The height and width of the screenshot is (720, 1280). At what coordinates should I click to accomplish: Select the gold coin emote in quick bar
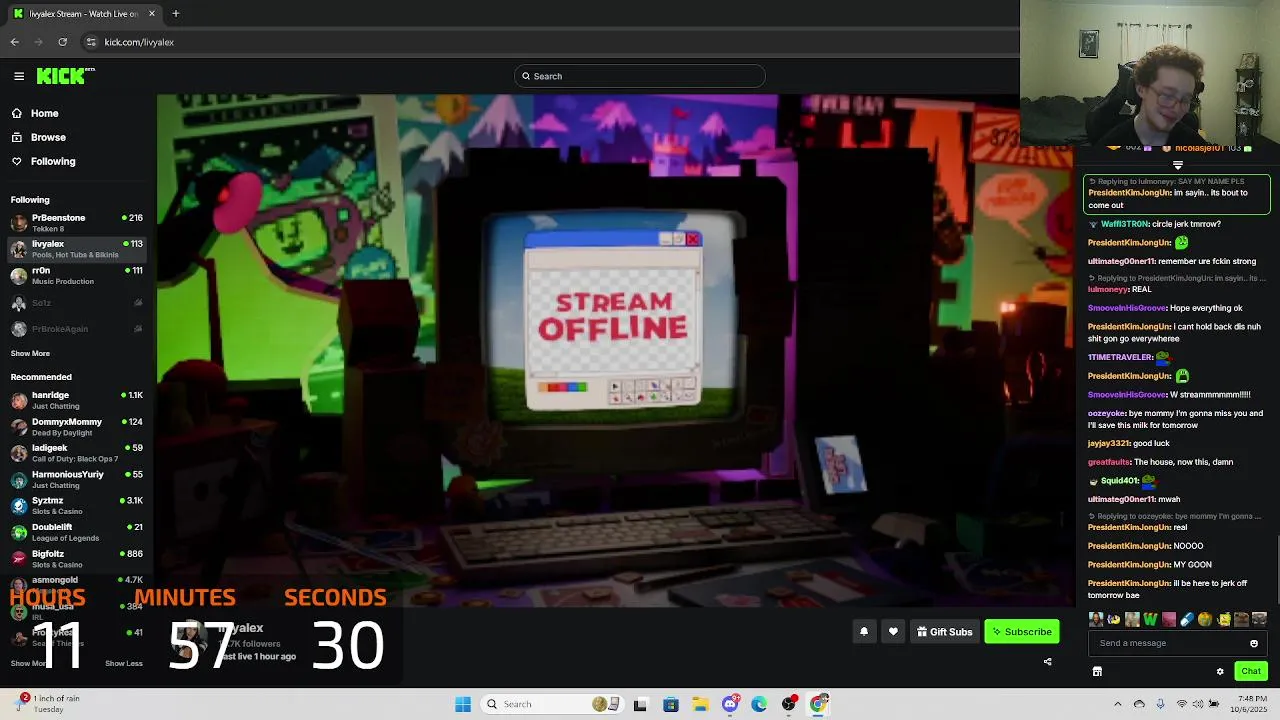pos(1205,620)
